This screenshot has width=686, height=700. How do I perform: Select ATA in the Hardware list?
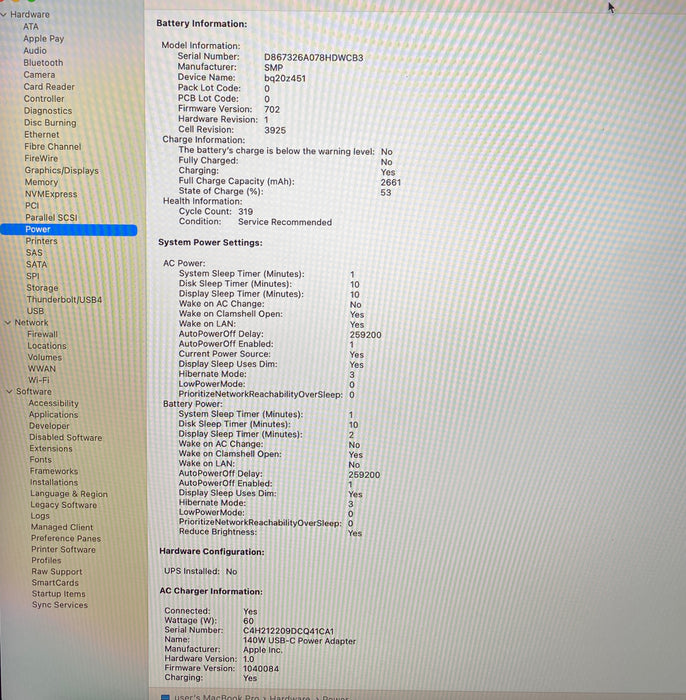coord(31,26)
